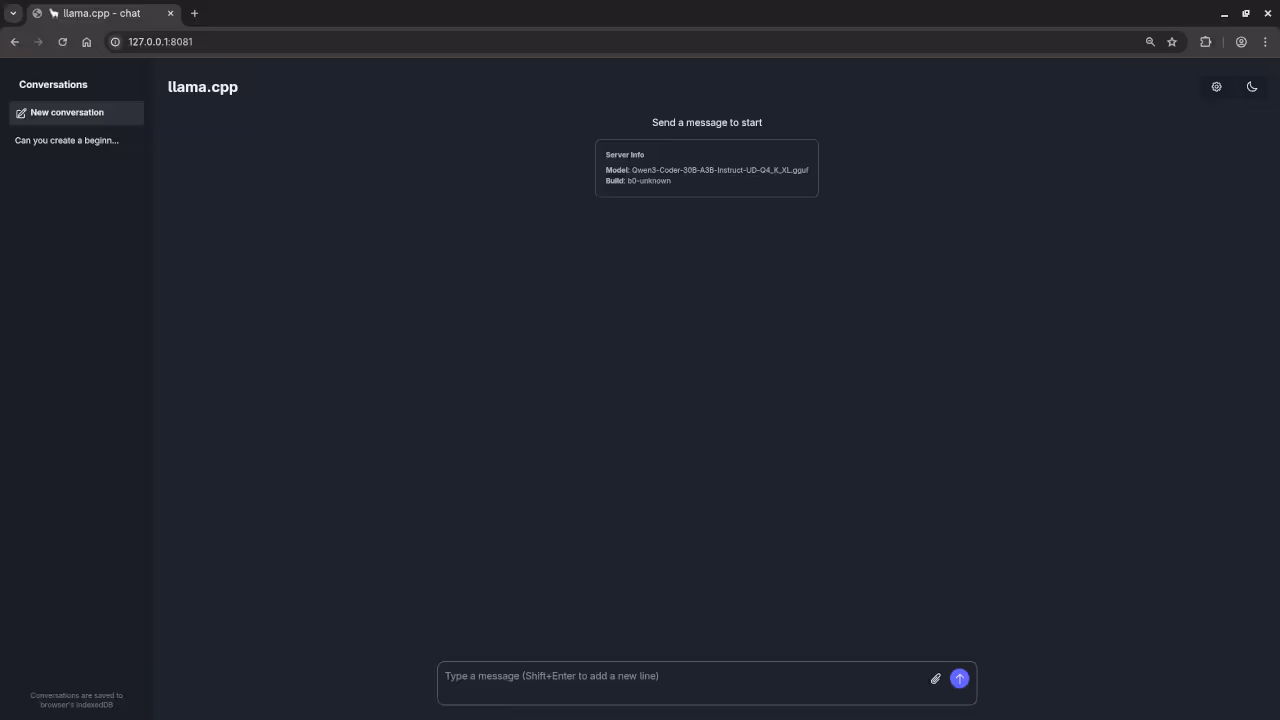Bookmark the page with the star icon
Screen dimensions: 1280x720
pyautogui.click(x=1171, y=42)
